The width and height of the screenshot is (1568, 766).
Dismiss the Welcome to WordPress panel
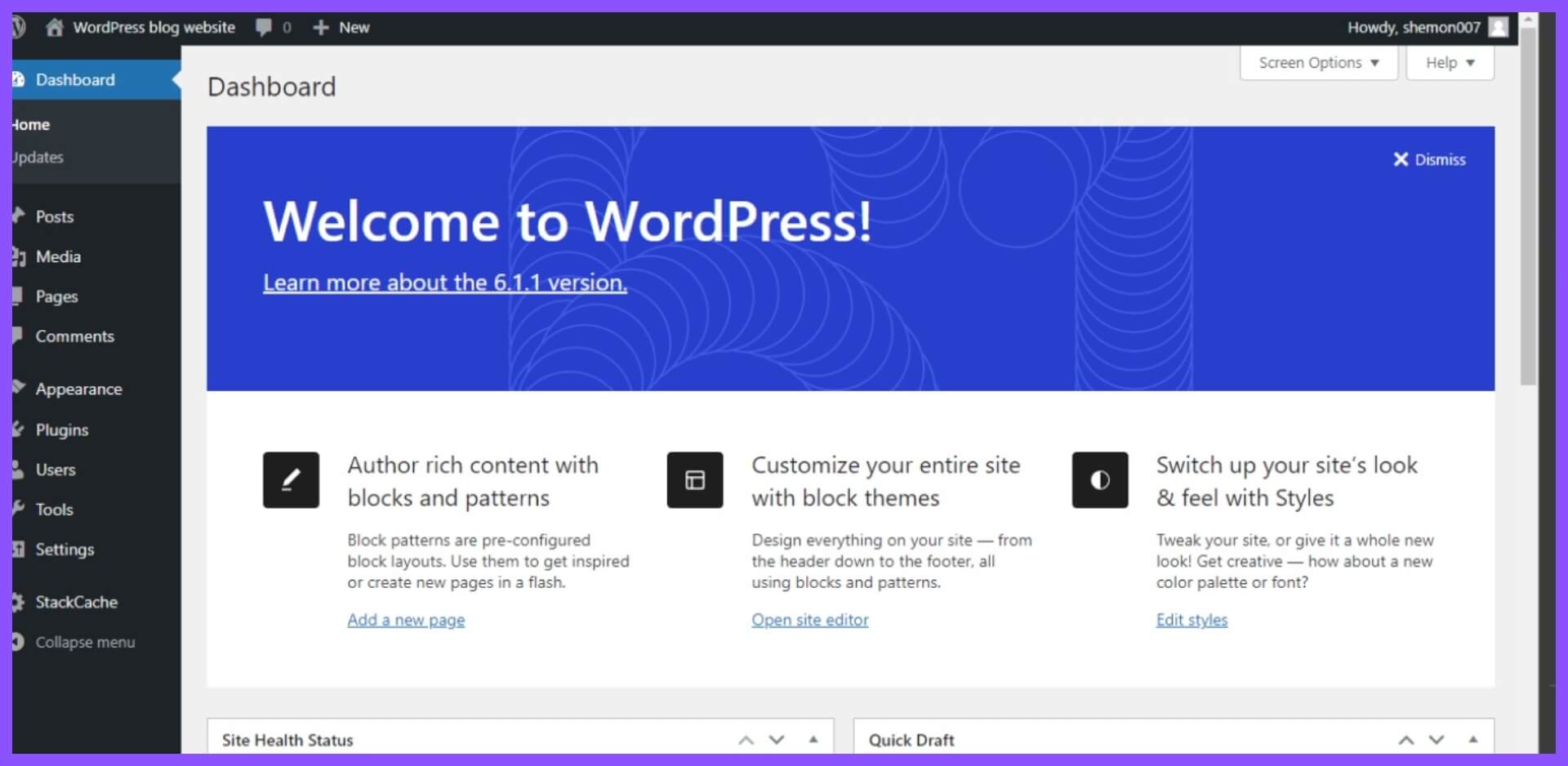tap(1429, 160)
